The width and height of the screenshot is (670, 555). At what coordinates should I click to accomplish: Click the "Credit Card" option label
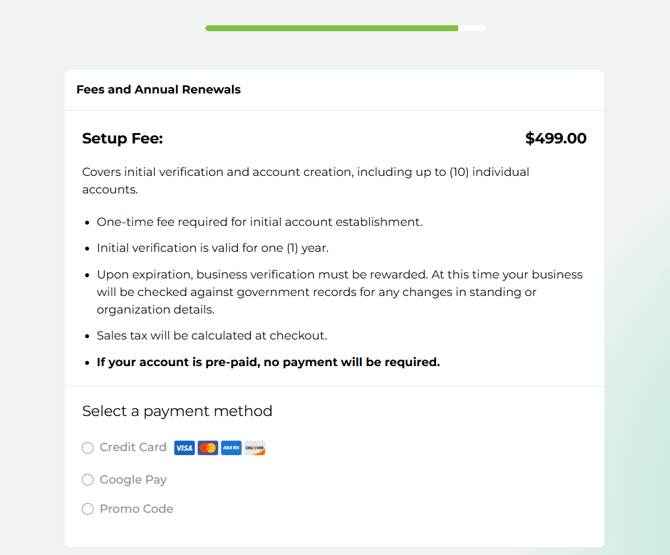click(133, 447)
